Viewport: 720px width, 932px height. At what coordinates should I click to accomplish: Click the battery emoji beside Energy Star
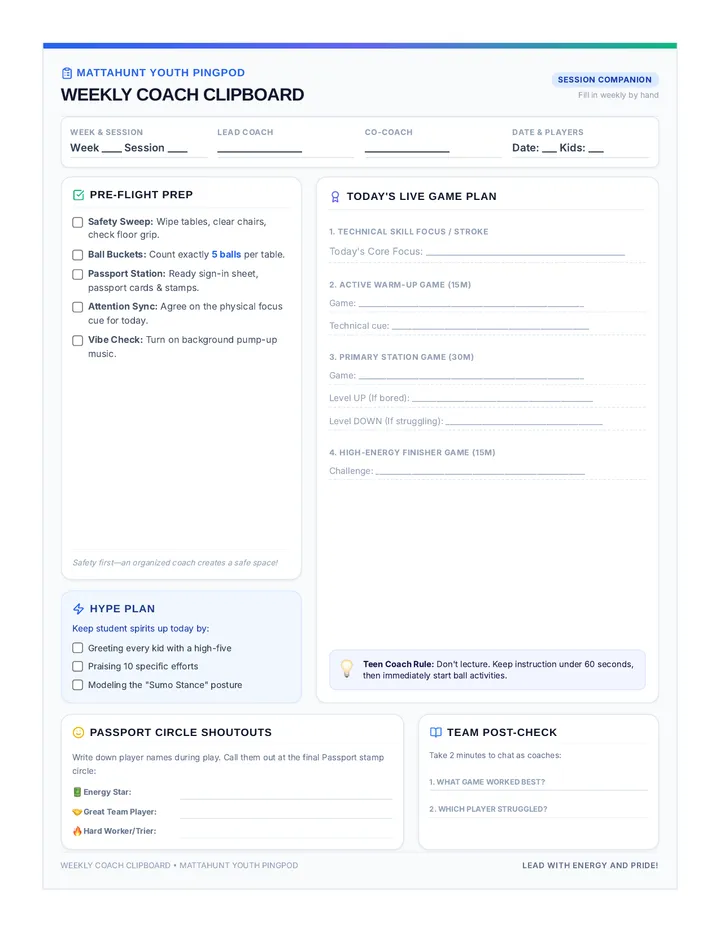[77, 792]
